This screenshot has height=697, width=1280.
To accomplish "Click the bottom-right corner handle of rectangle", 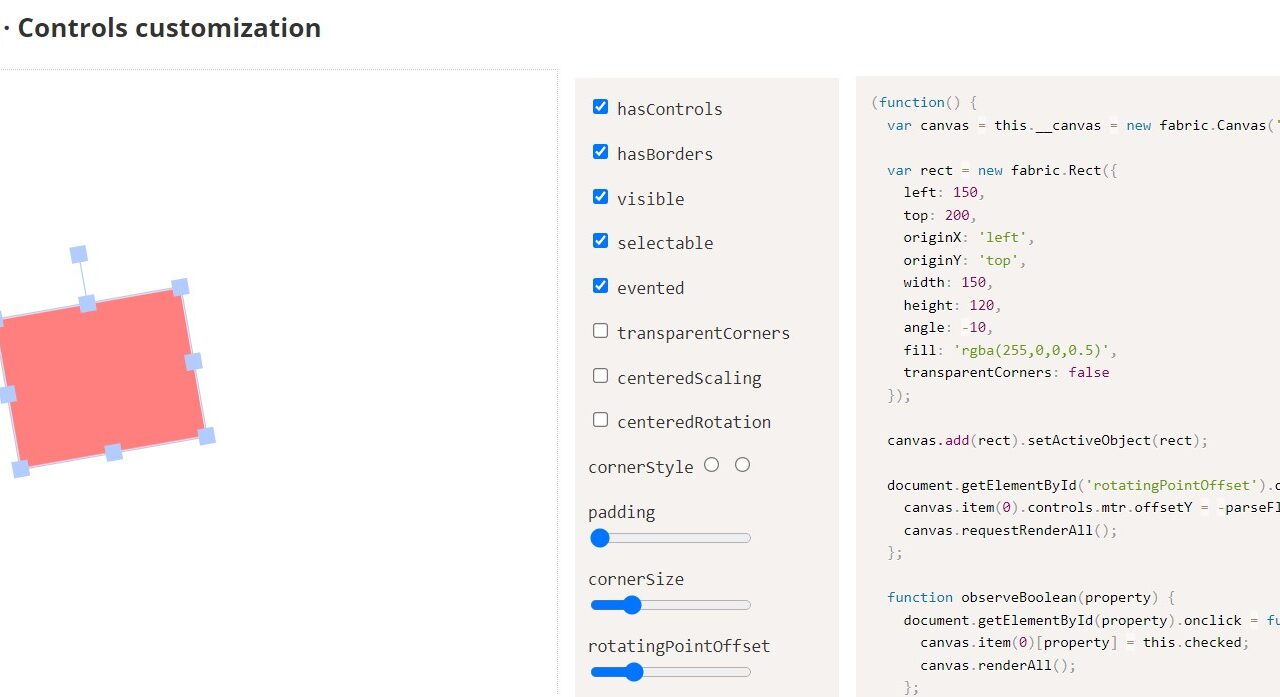I will click(x=206, y=436).
